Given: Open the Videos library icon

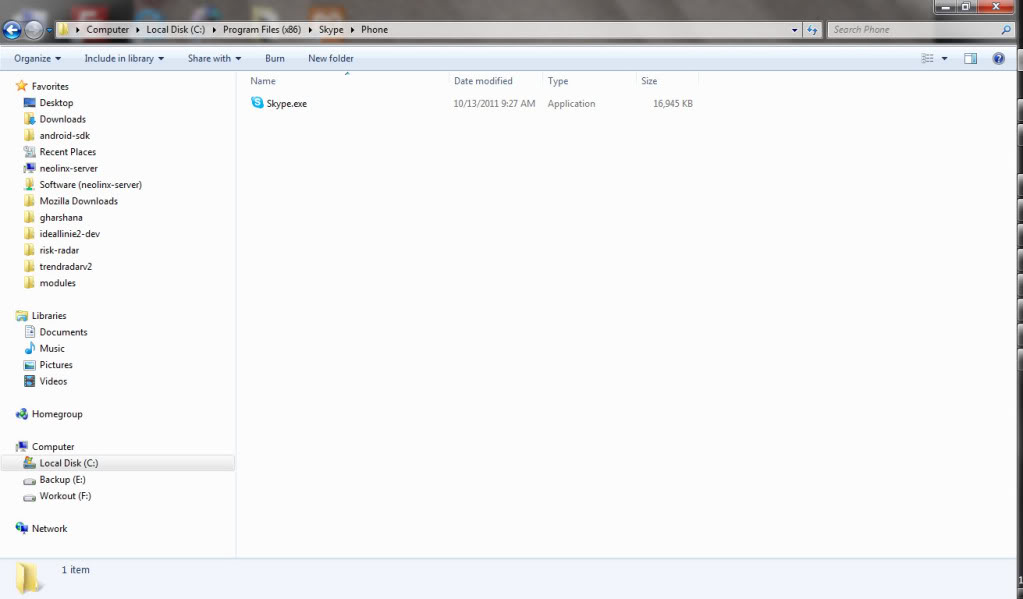Looking at the screenshot, I should point(29,381).
